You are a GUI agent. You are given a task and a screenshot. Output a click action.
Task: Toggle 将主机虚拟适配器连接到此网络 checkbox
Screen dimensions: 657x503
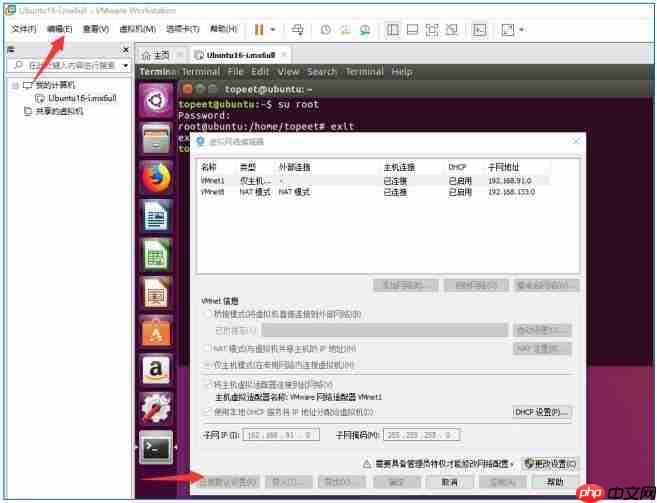207,384
